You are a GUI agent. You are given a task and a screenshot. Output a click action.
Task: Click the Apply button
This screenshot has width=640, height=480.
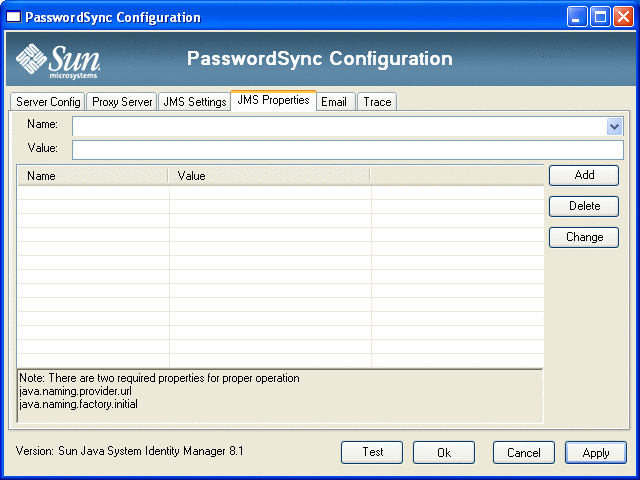point(596,452)
